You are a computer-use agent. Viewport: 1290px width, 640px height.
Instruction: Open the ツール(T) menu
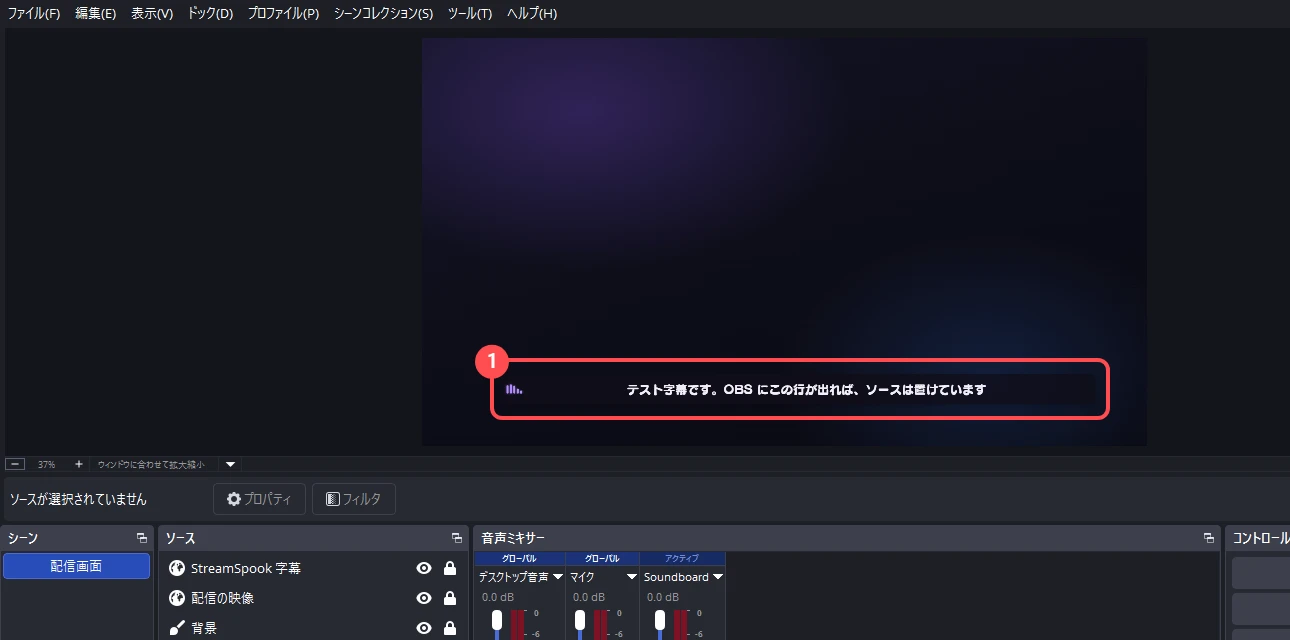[x=470, y=14]
